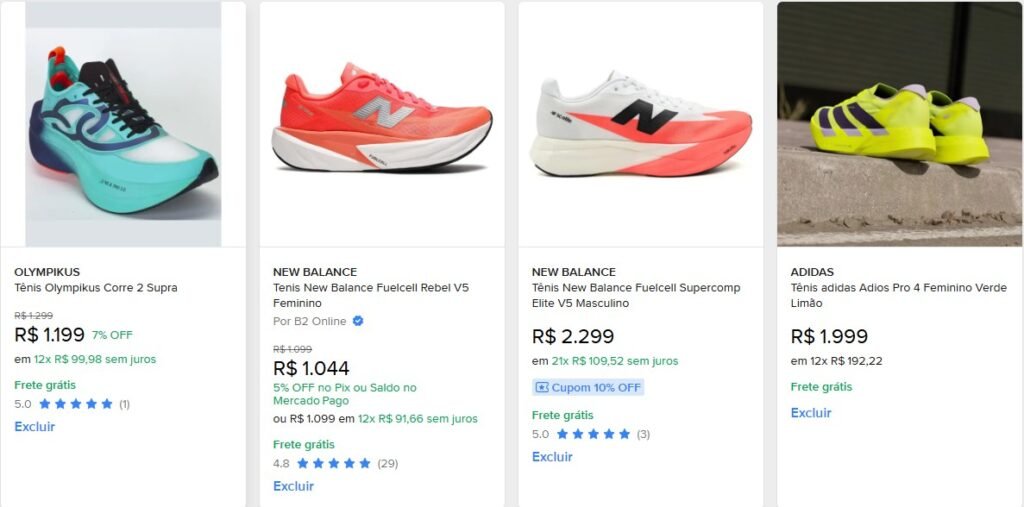Screen dimensions: 1024x507
Task: Open the Fuelcell Rebel V5 Feminino title link
Action: tap(371, 294)
